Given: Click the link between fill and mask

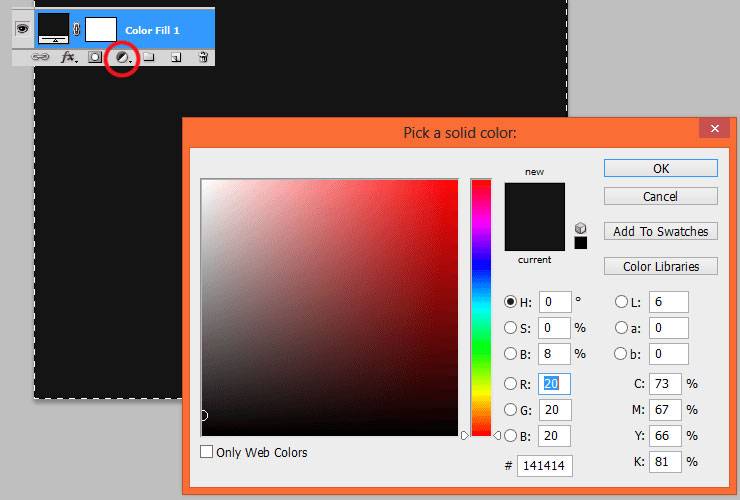Looking at the screenshot, I should (76, 29).
